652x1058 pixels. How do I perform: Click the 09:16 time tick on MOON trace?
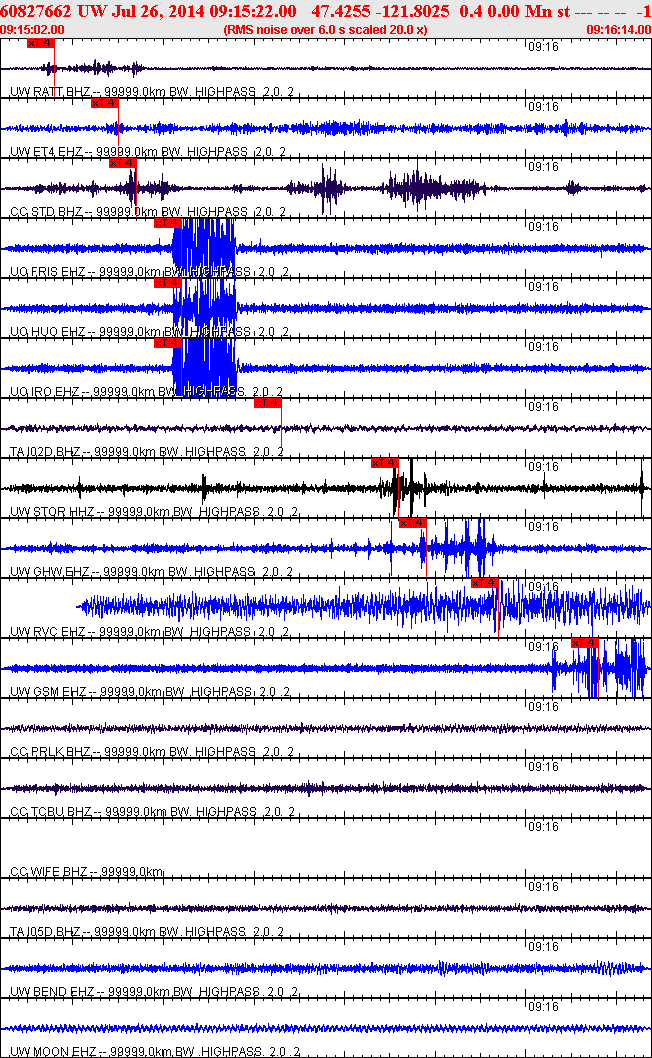coord(543,1007)
